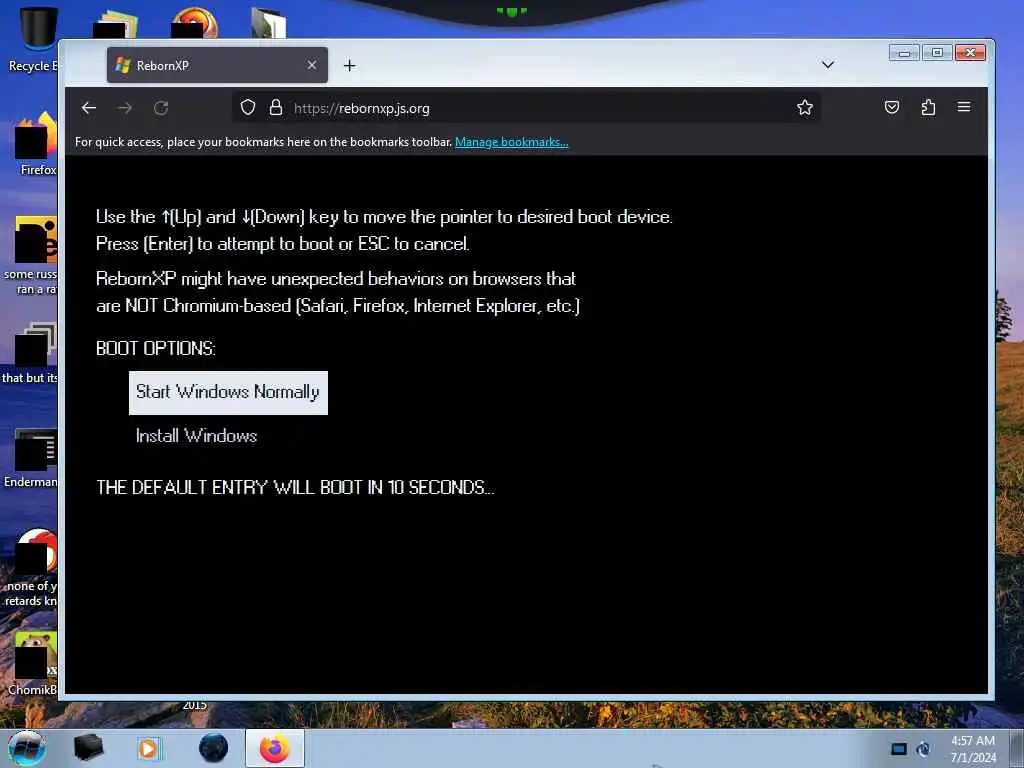Click the BOOT OPTIONS heading
1024x768 pixels.
155,348
